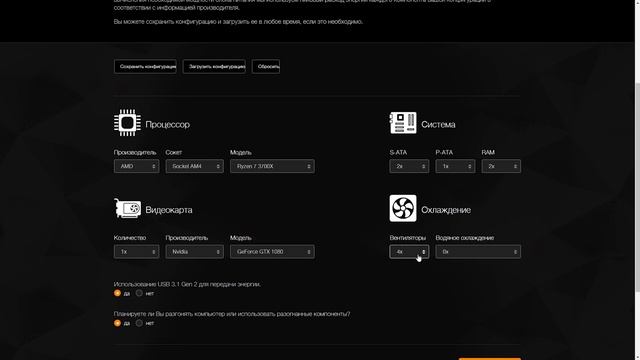This screenshot has width=640, height=360.
Task: Click the Процессор section heading
Action: pyautogui.click(x=167, y=124)
